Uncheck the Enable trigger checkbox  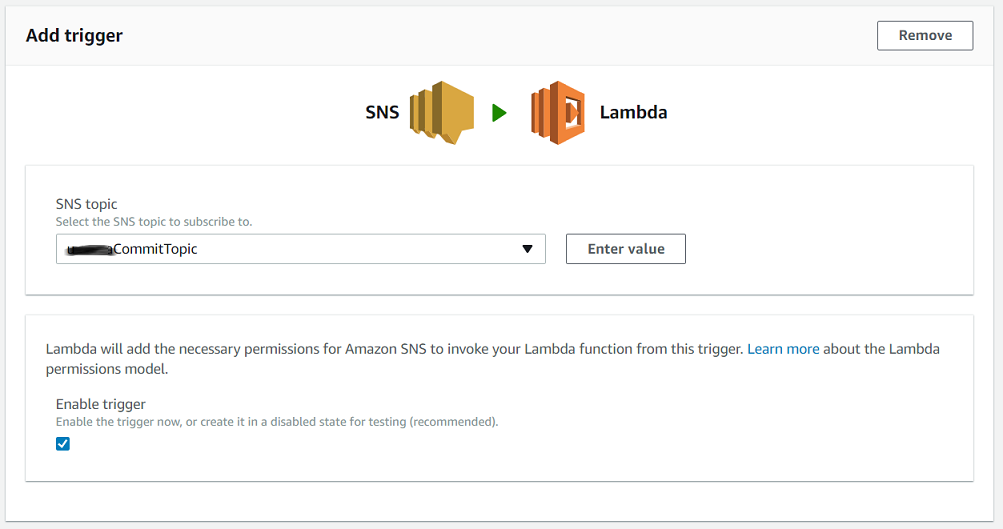[63, 444]
